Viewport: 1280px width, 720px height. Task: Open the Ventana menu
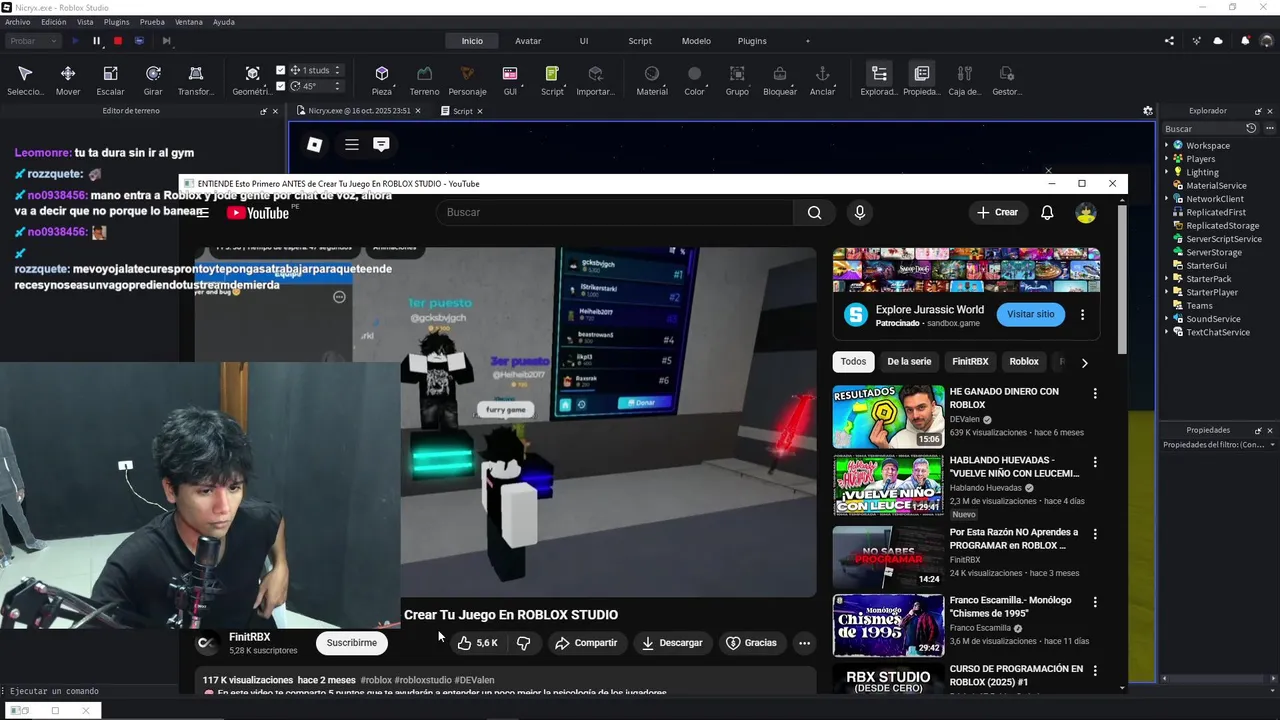[x=189, y=22]
